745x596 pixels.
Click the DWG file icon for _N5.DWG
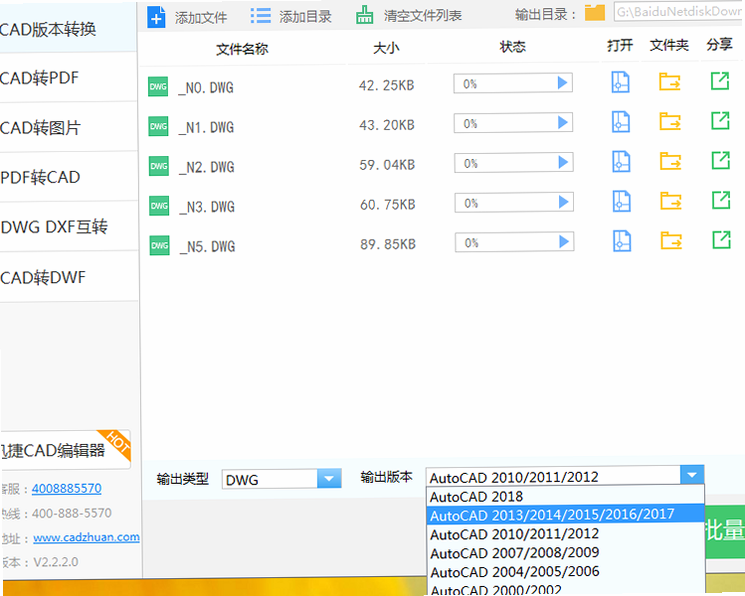click(x=160, y=246)
